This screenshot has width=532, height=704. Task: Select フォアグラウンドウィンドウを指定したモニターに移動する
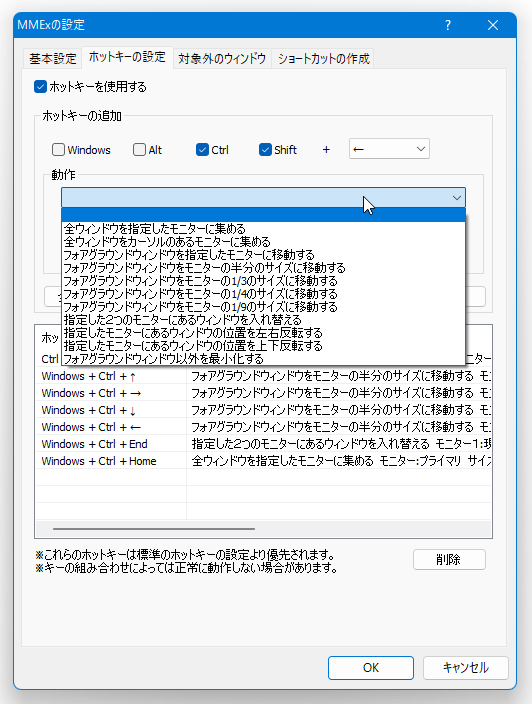tap(264, 255)
